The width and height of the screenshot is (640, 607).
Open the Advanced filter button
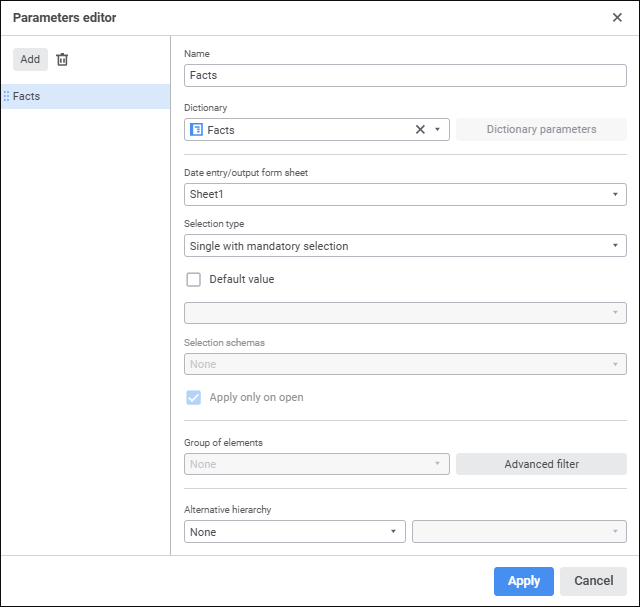[x=542, y=464]
